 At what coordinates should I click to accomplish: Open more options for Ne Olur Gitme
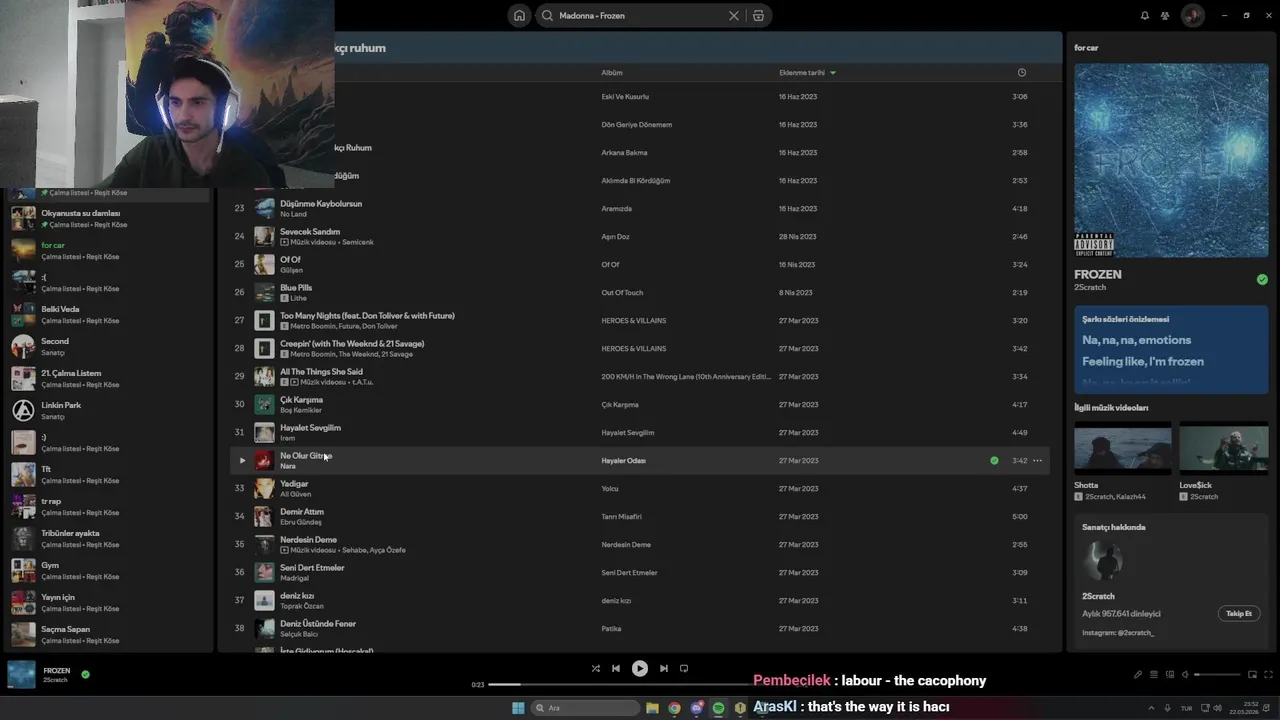click(x=1037, y=460)
